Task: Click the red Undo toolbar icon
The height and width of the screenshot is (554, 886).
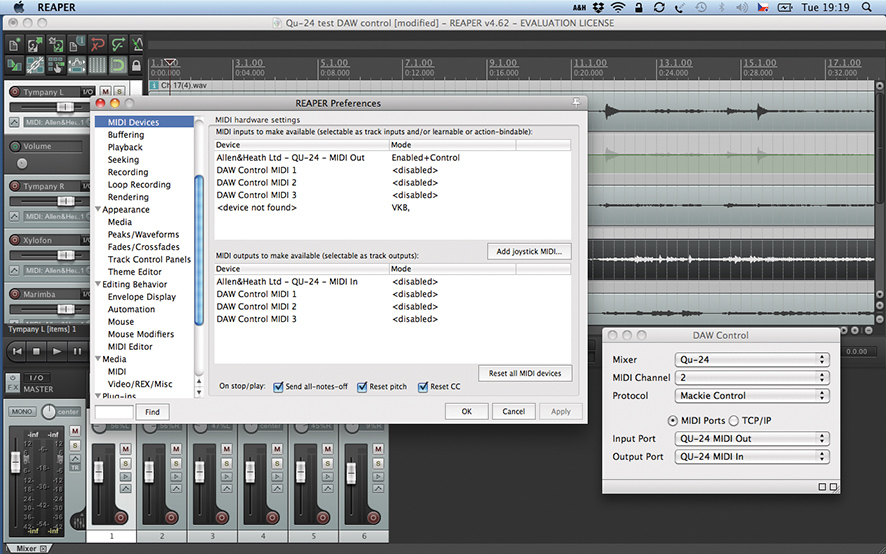Action: (97, 44)
